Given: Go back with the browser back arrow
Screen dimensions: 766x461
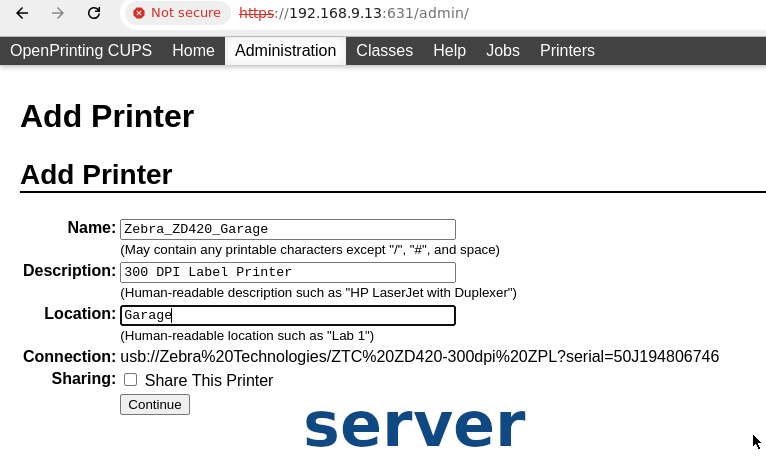Looking at the screenshot, I should (23, 14).
